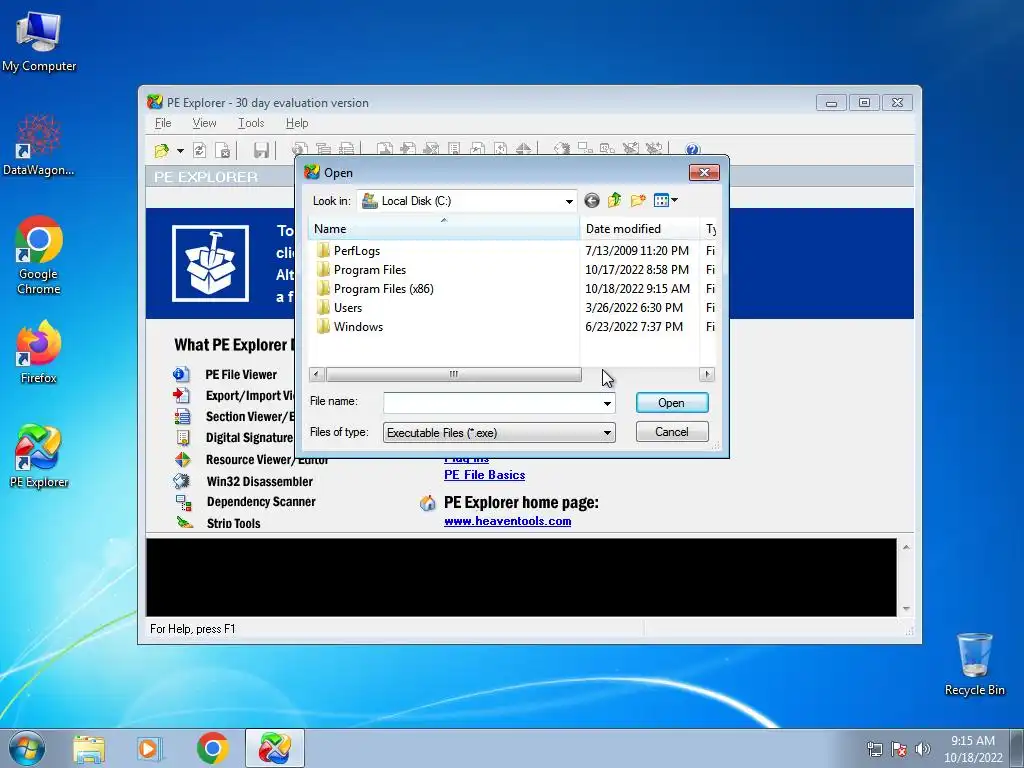Click the log panel scroll up arrow

point(906,547)
